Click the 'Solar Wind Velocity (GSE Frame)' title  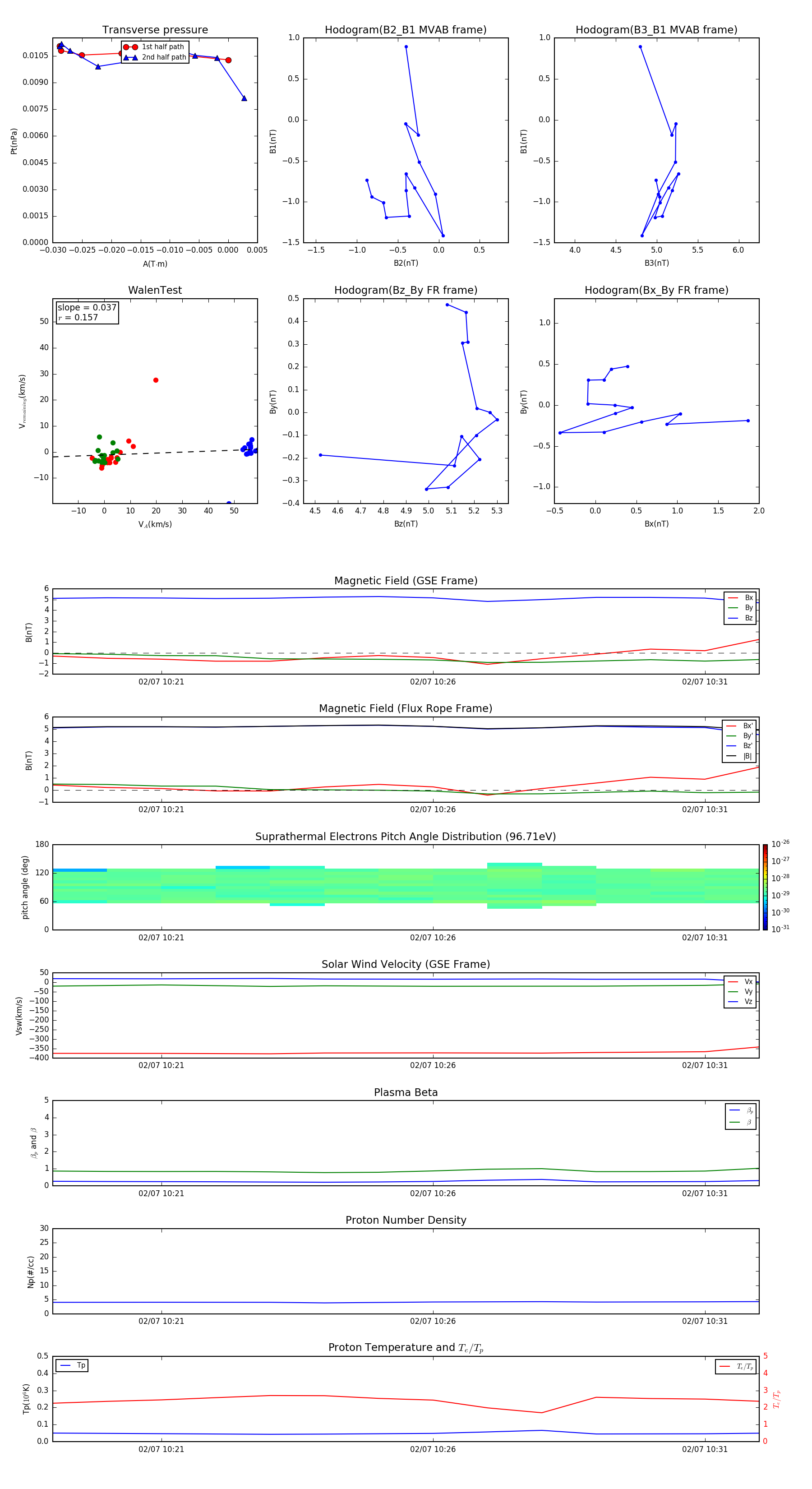[406, 964]
